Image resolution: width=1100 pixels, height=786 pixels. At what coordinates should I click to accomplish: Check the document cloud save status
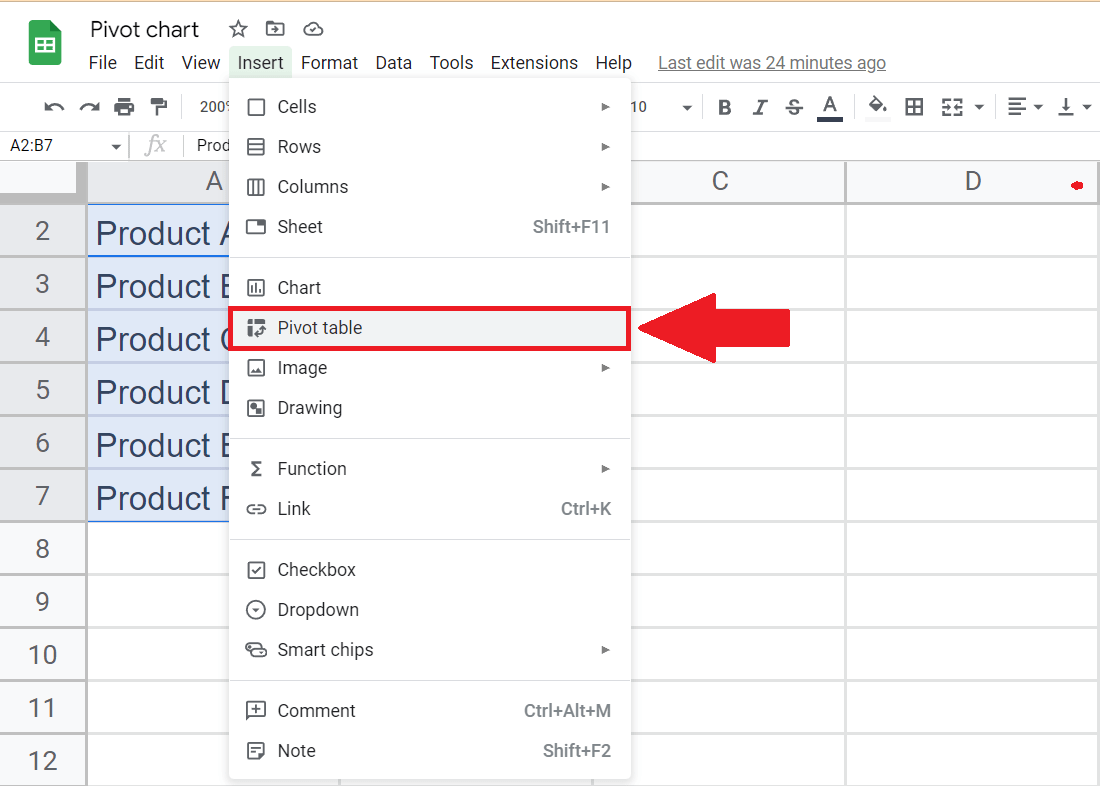313,29
